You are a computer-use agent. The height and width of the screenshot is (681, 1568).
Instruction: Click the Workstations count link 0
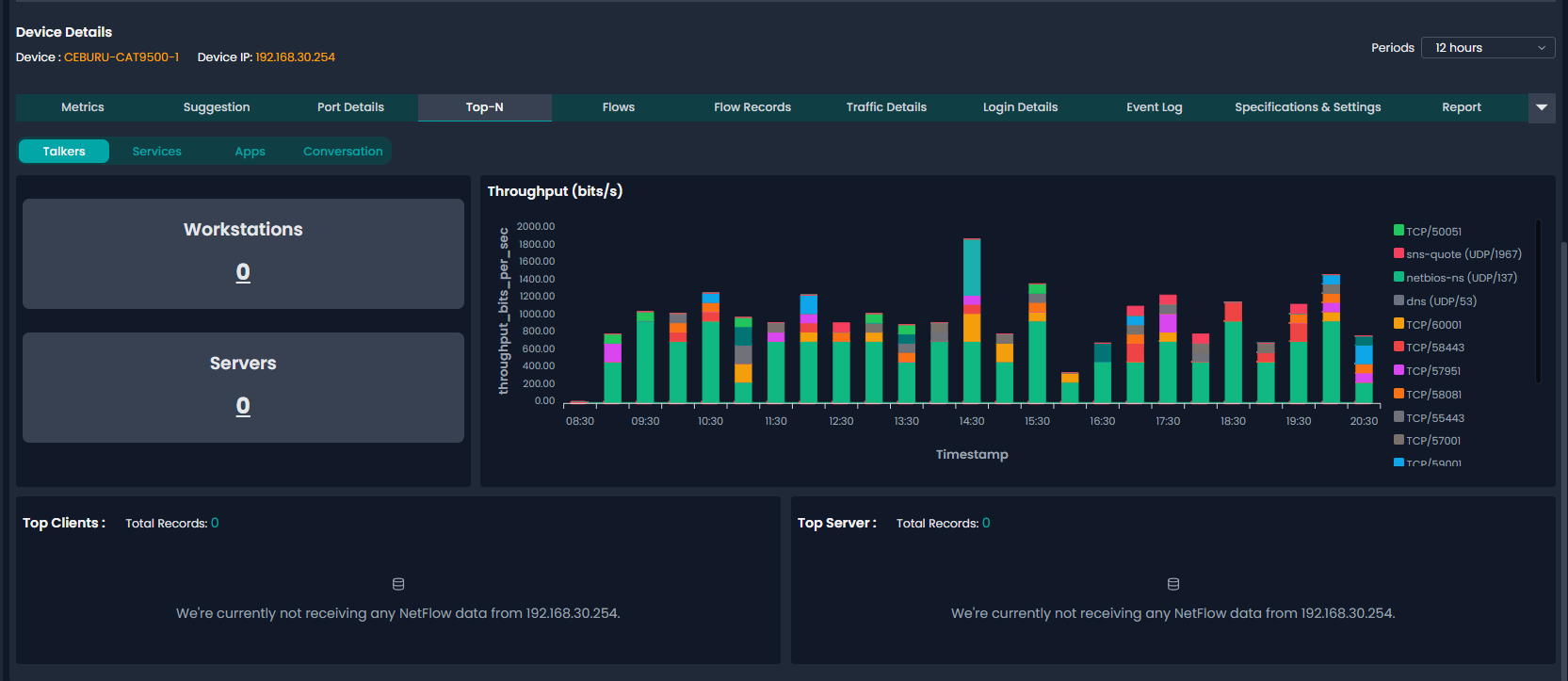tap(243, 272)
